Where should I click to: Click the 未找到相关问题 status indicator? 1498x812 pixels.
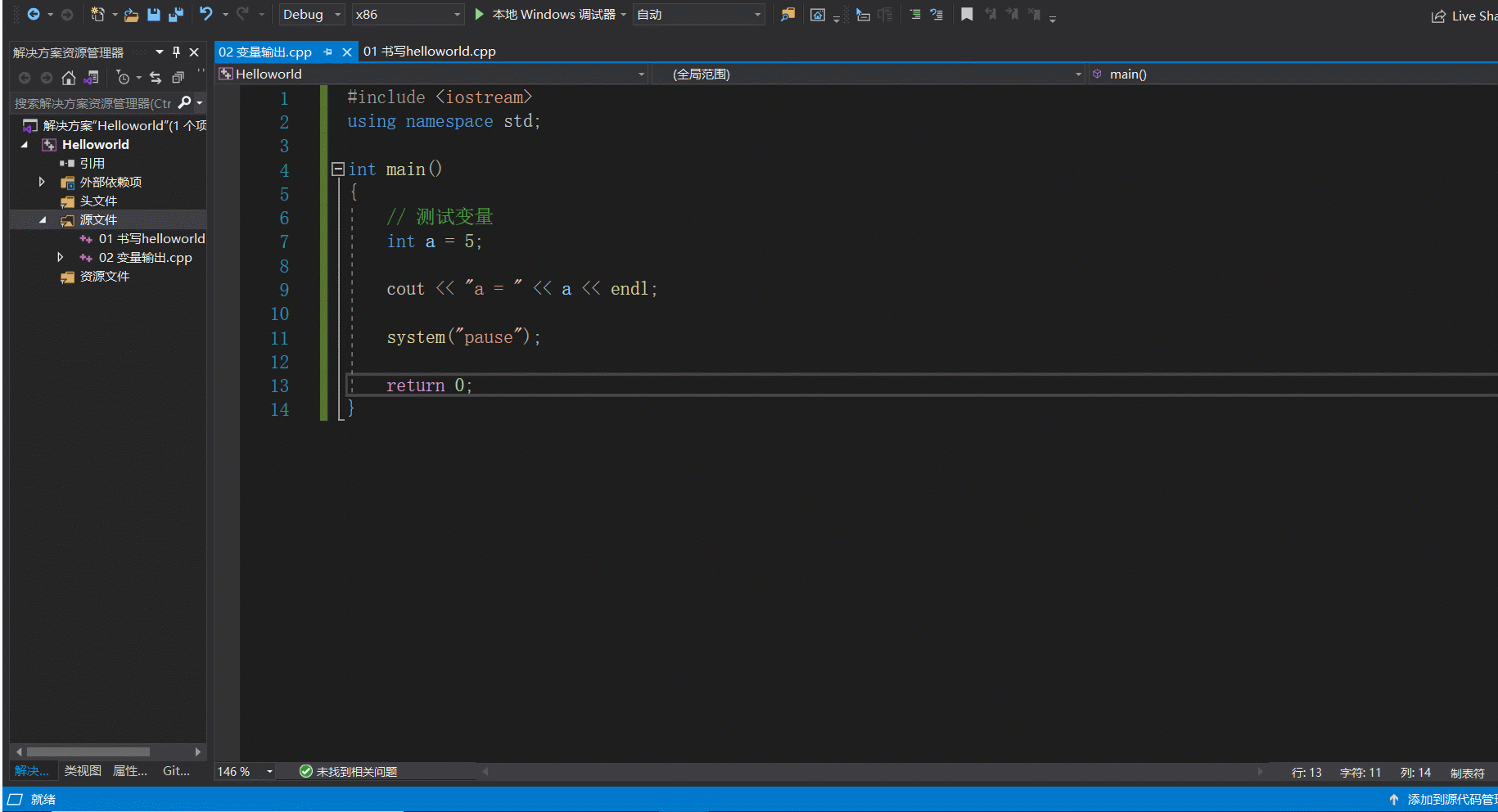coord(349,771)
